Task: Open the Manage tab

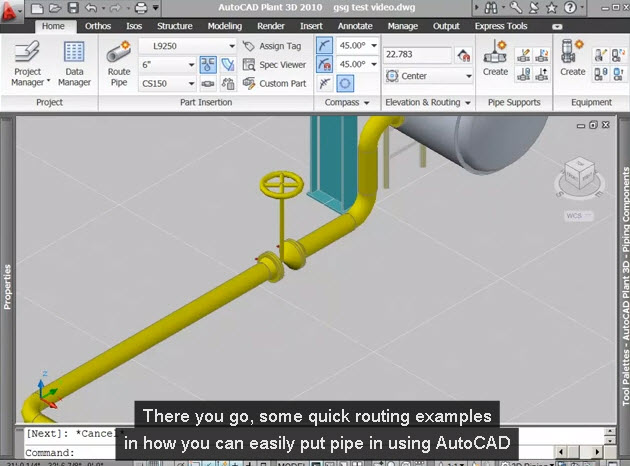Action: (x=403, y=26)
